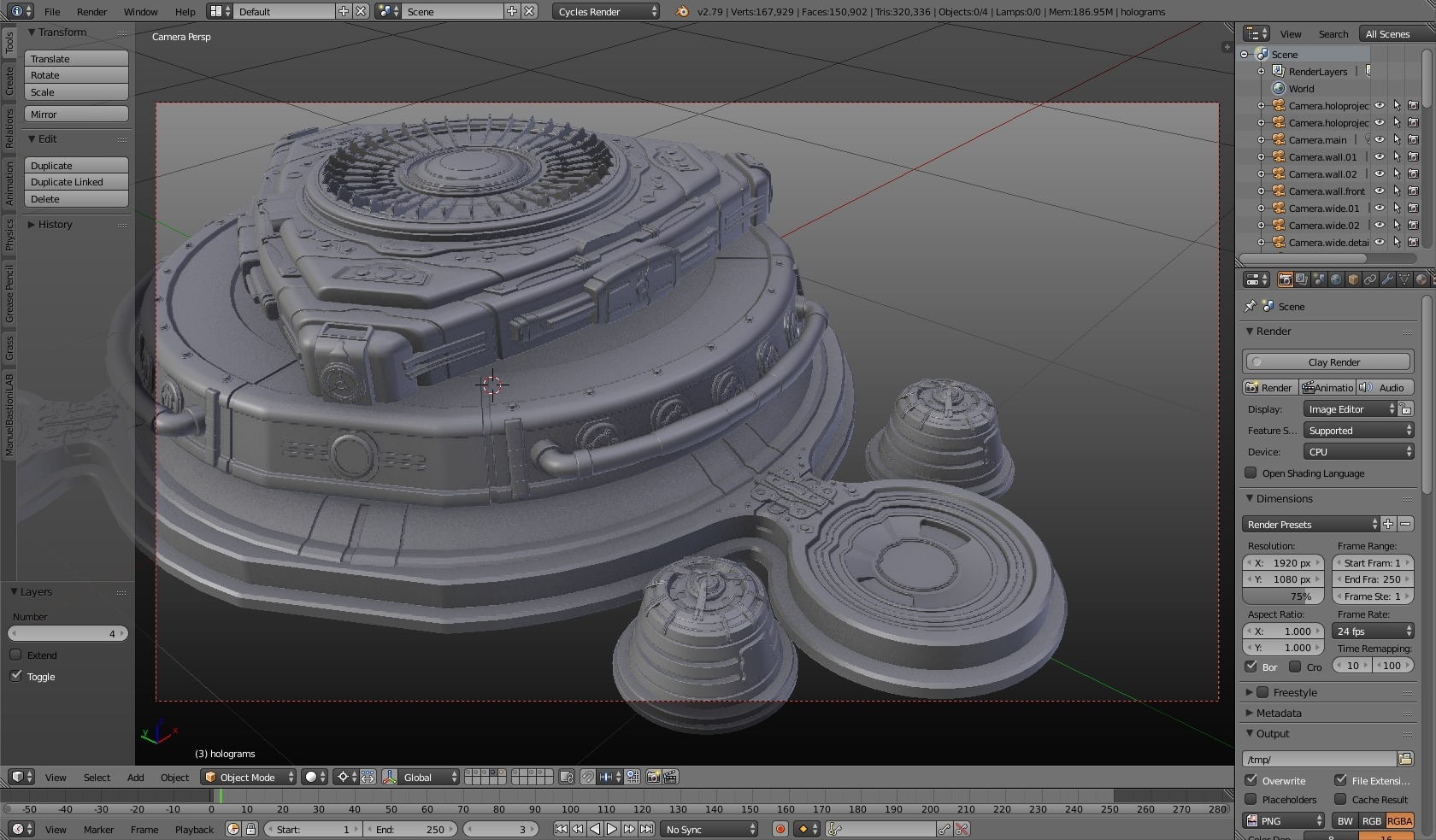Pin the properties context with pushpin icon

1251,306
